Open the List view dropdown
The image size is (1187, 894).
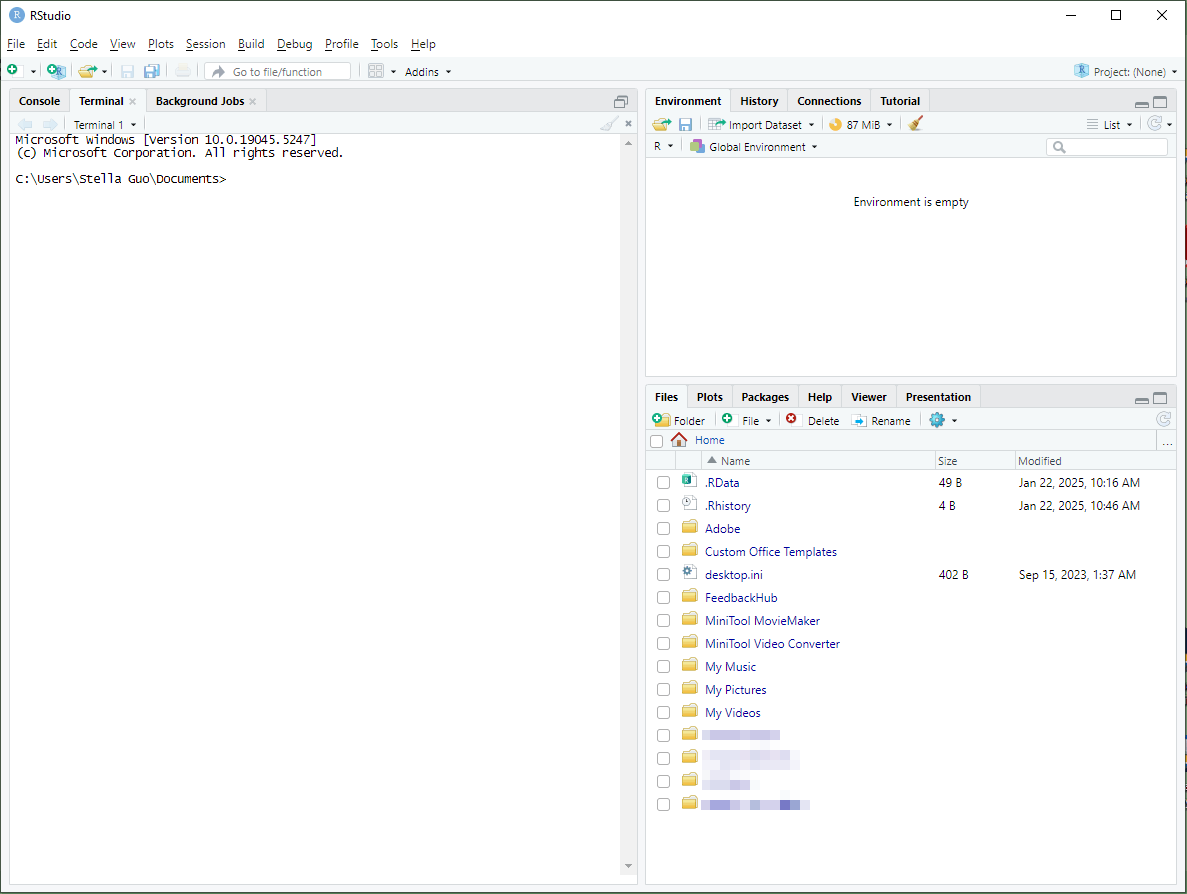[1110, 125]
